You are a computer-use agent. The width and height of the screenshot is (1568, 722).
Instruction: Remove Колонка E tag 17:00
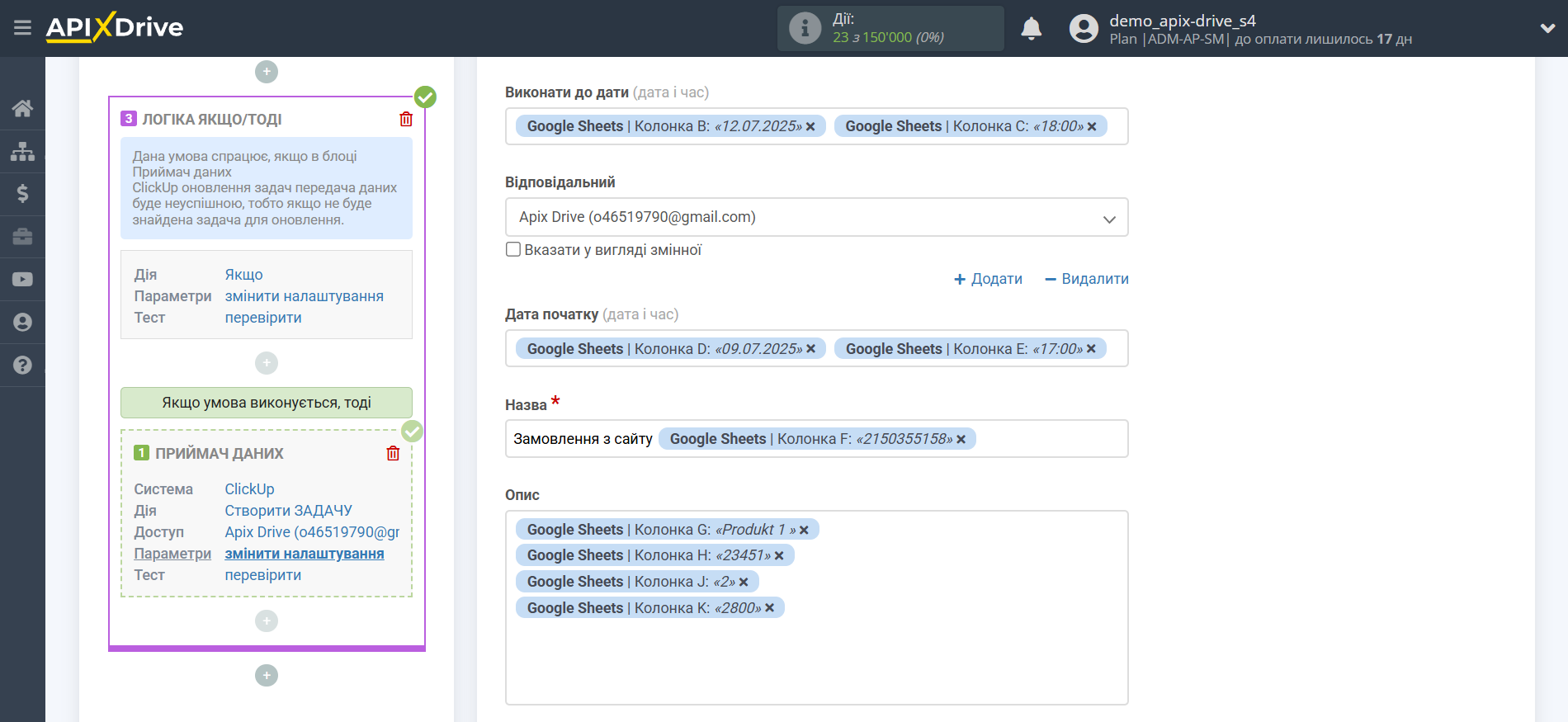1091,349
